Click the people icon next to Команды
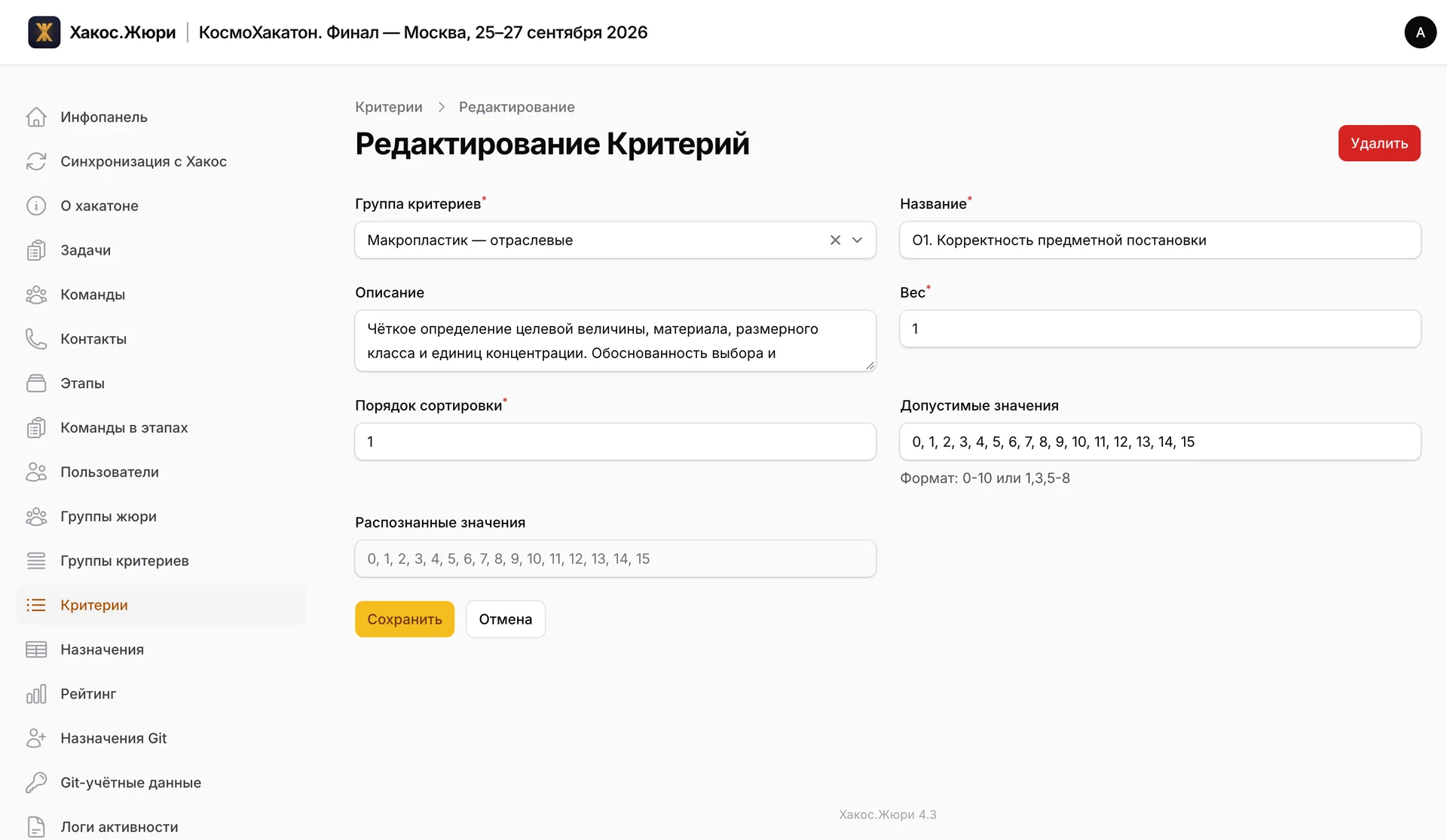Viewport: 1447px width, 840px height. coord(36,295)
